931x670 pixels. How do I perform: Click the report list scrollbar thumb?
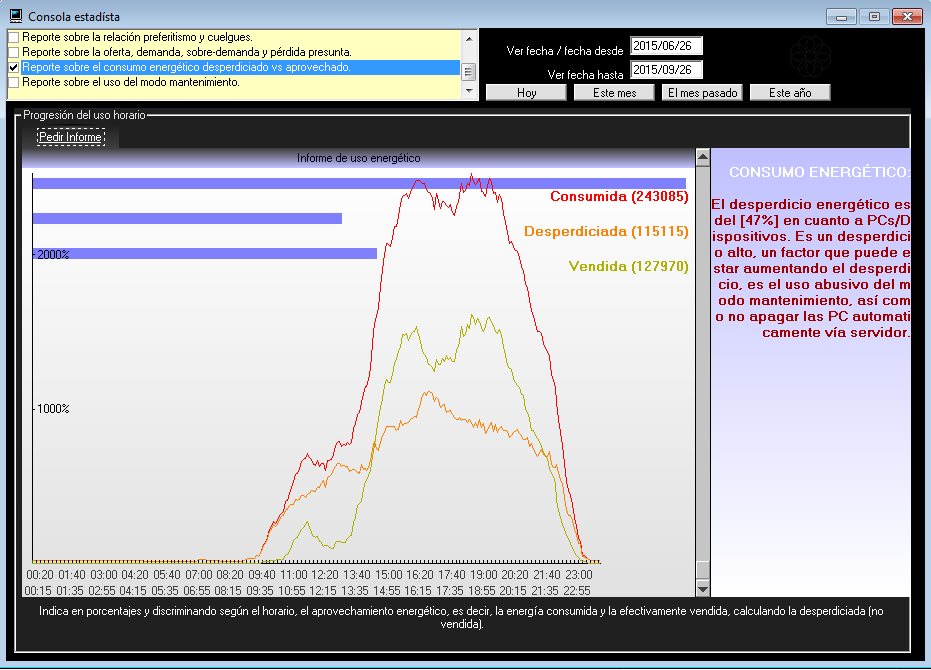(x=469, y=72)
